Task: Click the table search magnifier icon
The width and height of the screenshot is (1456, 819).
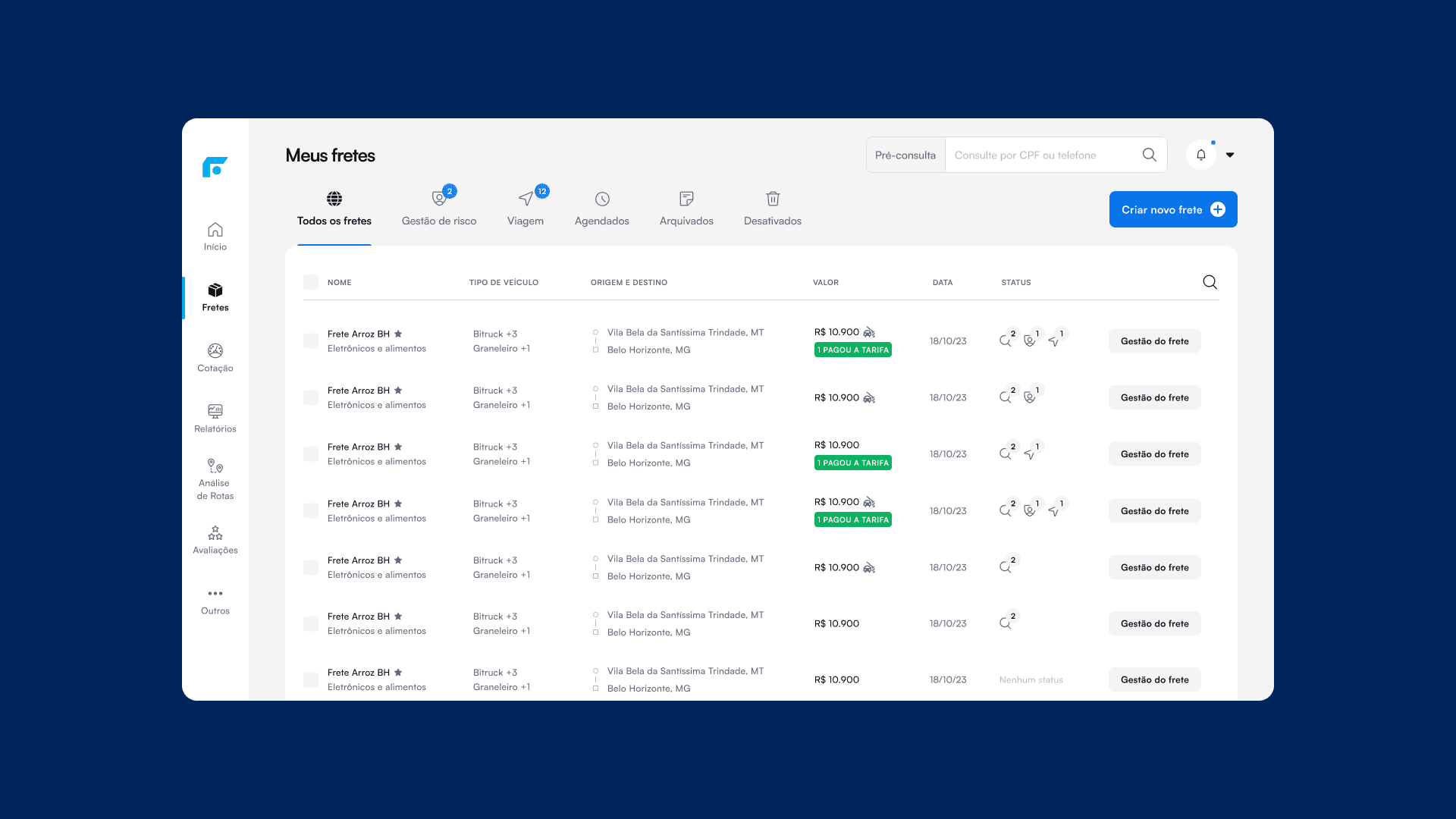Action: 1210,282
